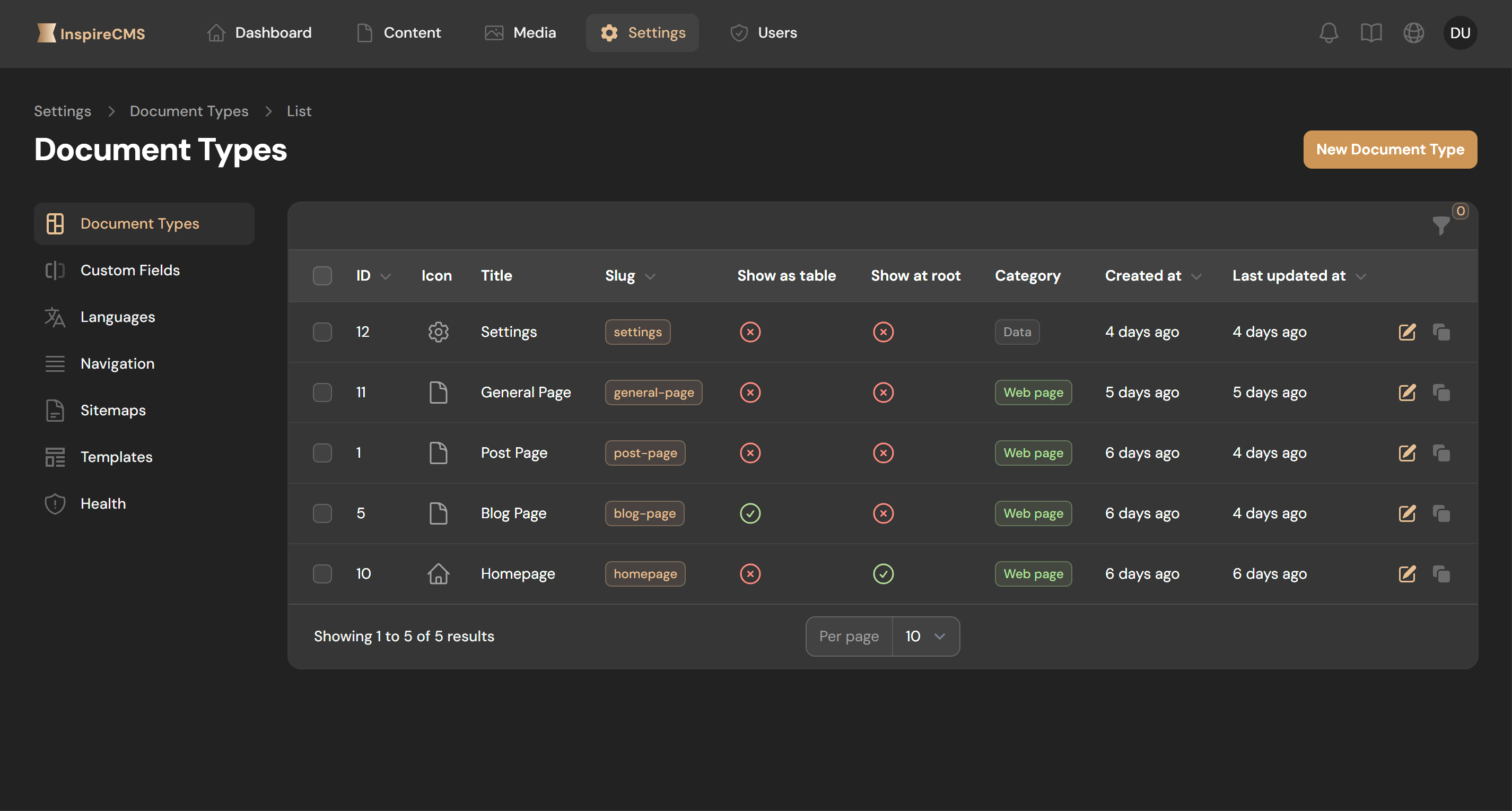This screenshot has height=811, width=1512.
Task: Open the notifications bell icon
Action: point(1329,33)
